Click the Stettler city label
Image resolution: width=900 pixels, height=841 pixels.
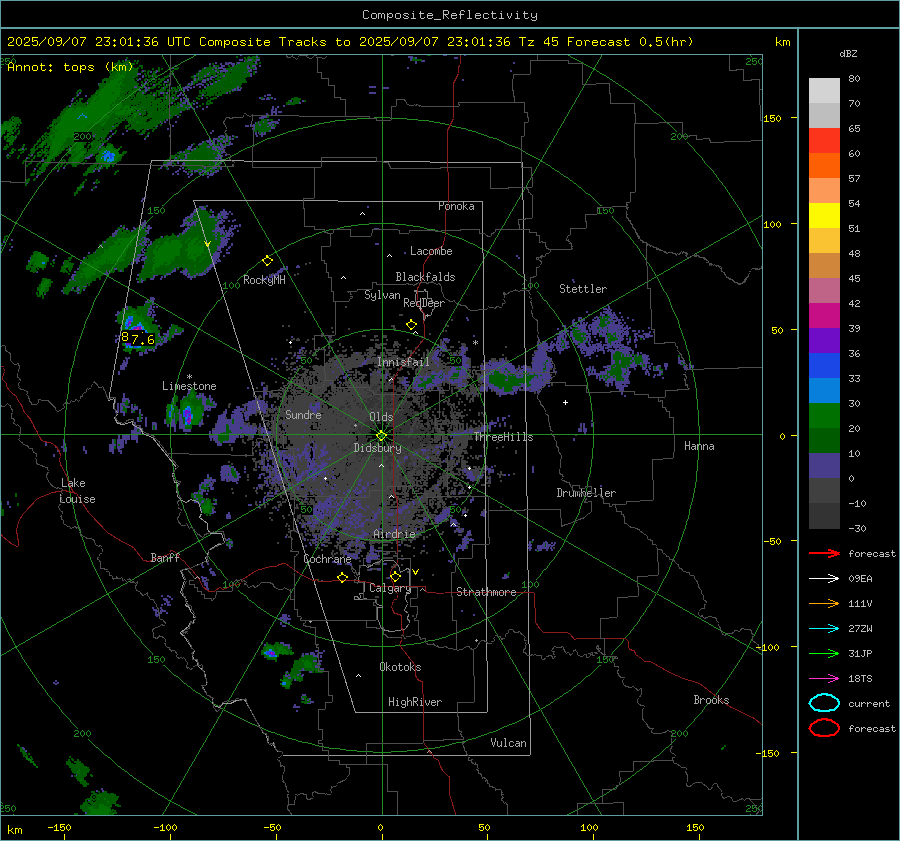583,289
